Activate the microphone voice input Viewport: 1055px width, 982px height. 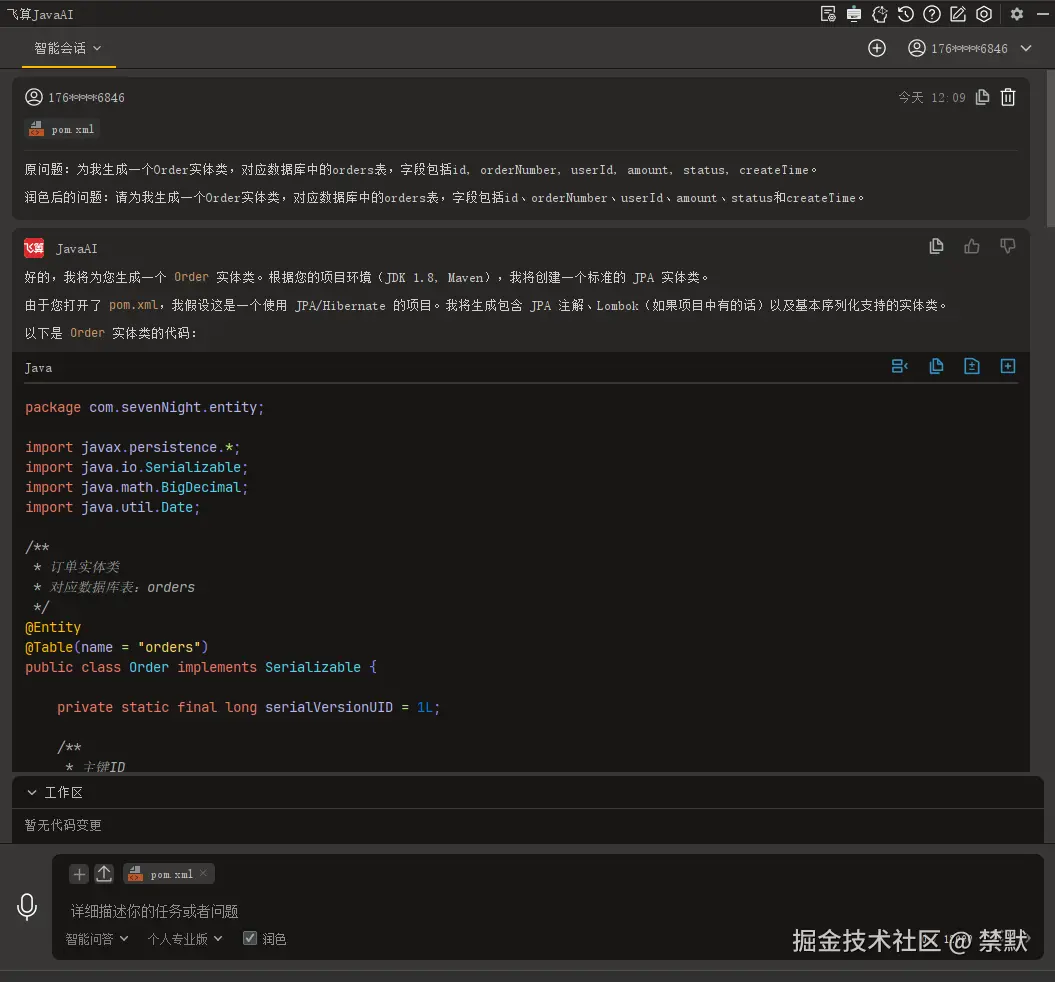(27, 907)
